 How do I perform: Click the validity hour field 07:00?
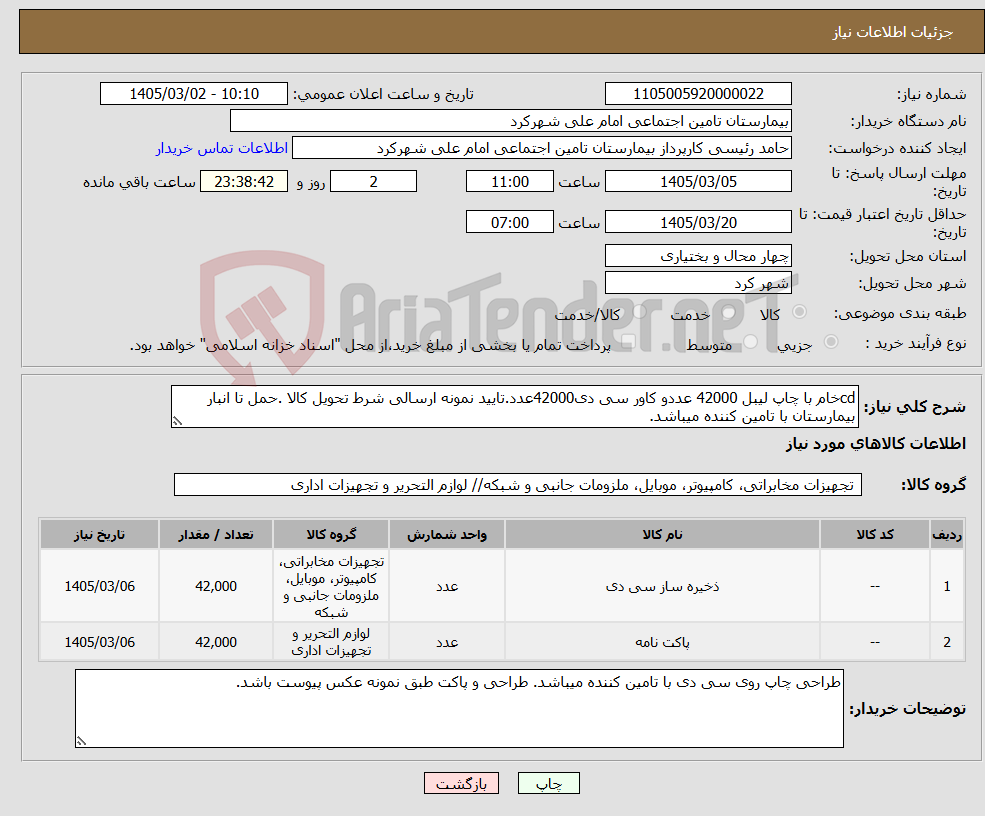[x=509, y=222]
